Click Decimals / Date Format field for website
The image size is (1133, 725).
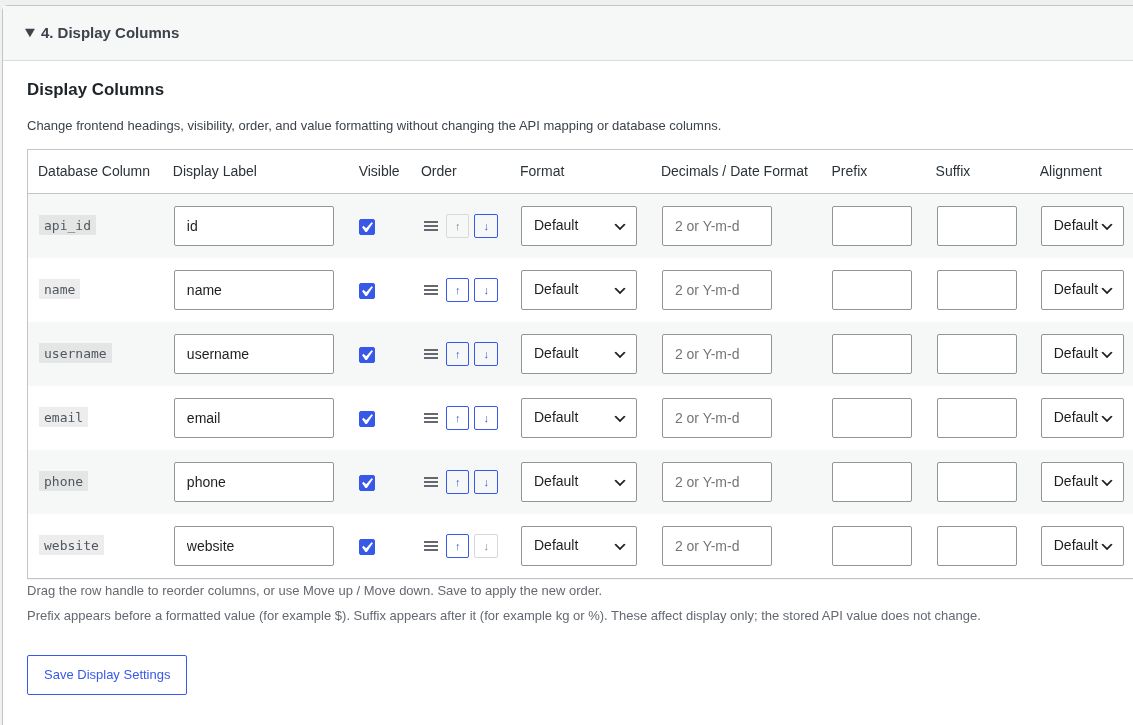pyautogui.click(x=717, y=546)
